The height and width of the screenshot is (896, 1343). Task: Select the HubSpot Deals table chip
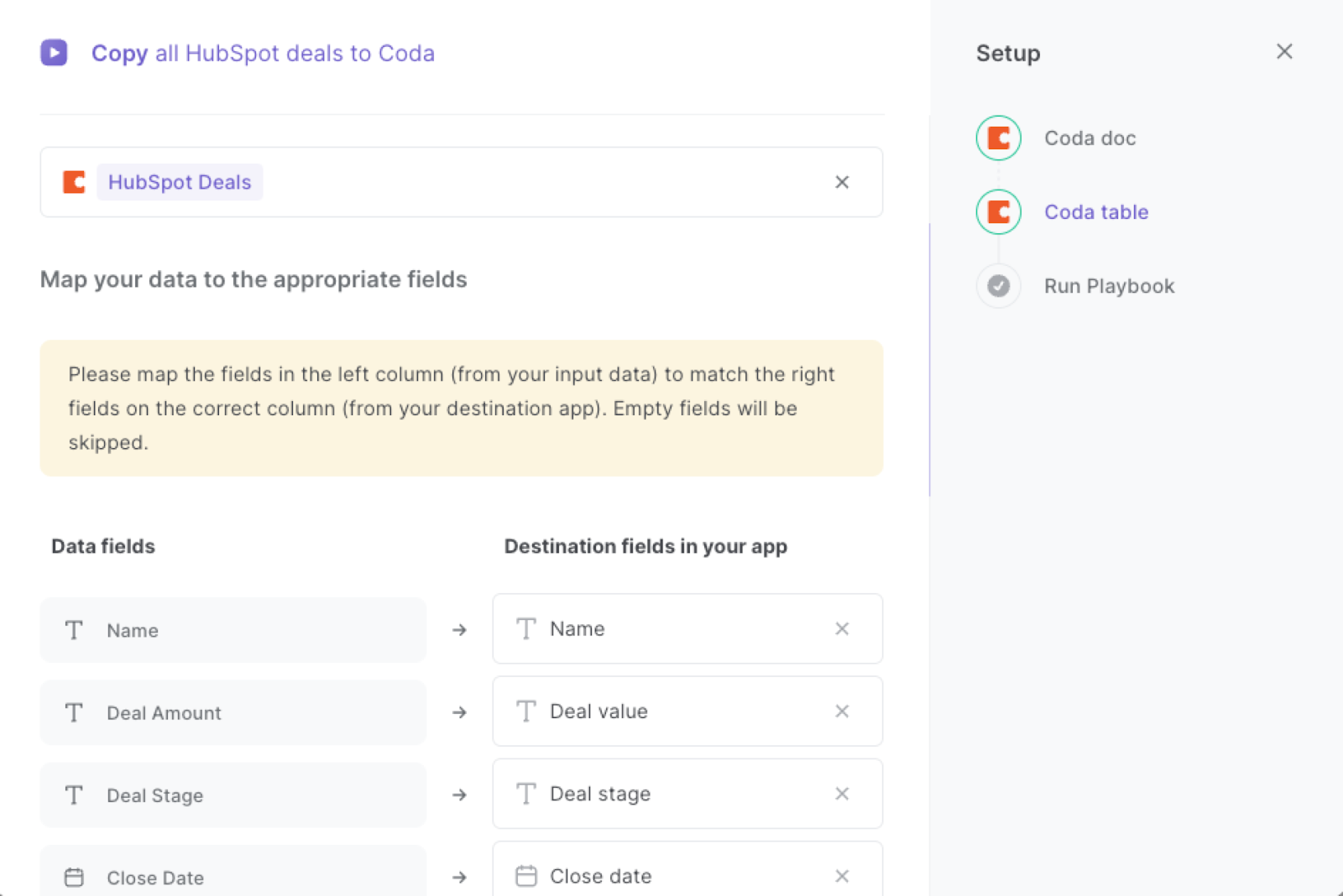pos(180,182)
